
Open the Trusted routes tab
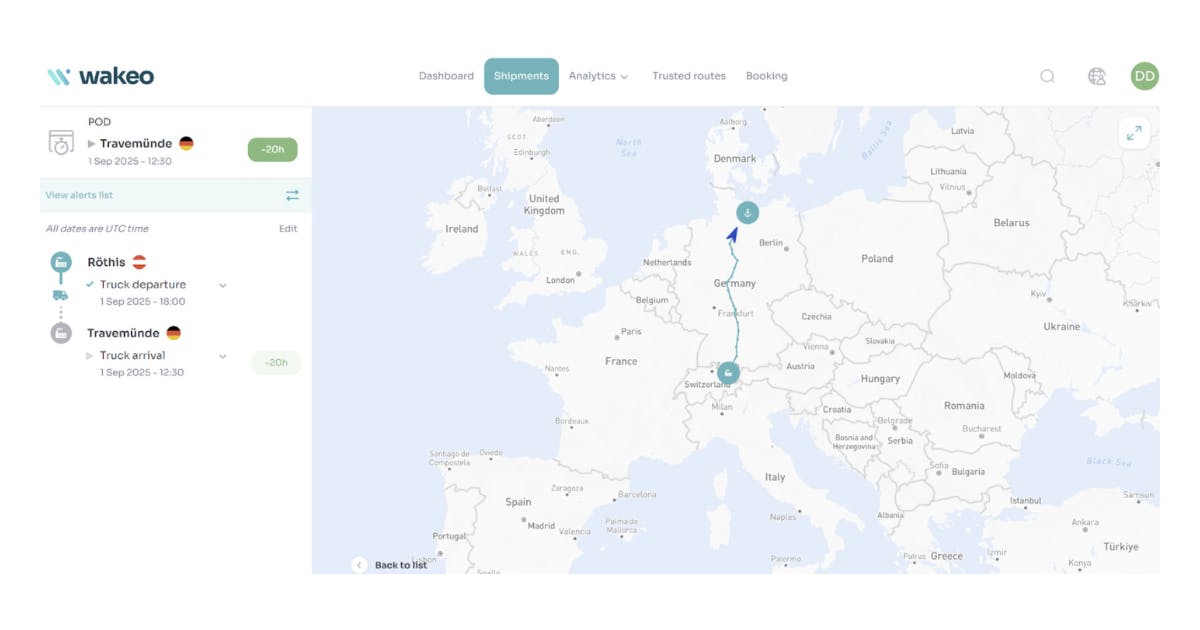(x=689, y=76)
